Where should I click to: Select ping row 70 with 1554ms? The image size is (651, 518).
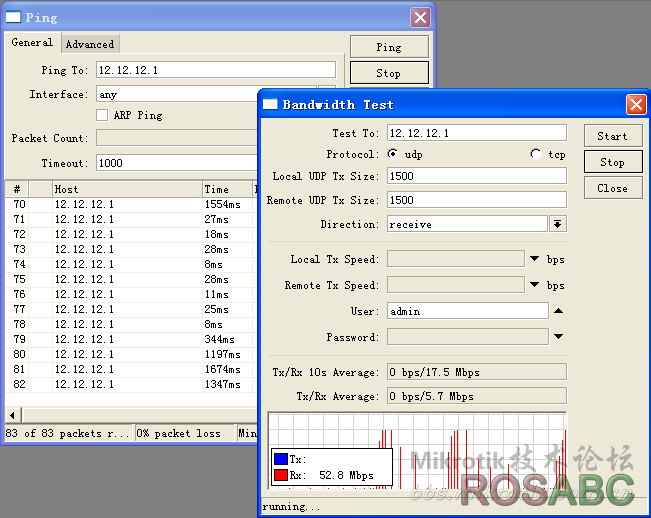tap(131, 204)
